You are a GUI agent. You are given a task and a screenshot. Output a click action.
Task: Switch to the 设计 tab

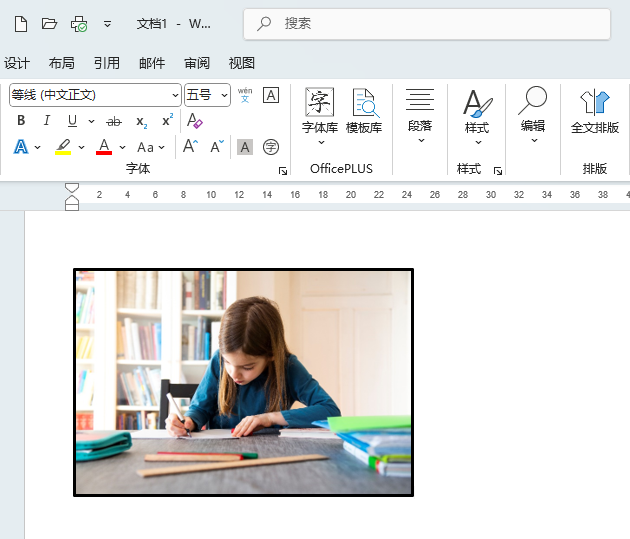pos(16,63)
